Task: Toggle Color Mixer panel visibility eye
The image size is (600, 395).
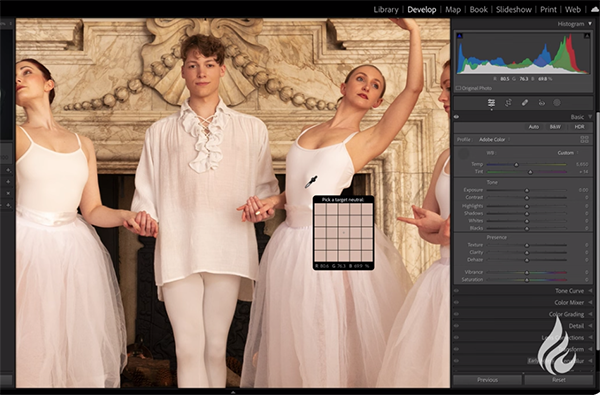Action: [457, 302]
